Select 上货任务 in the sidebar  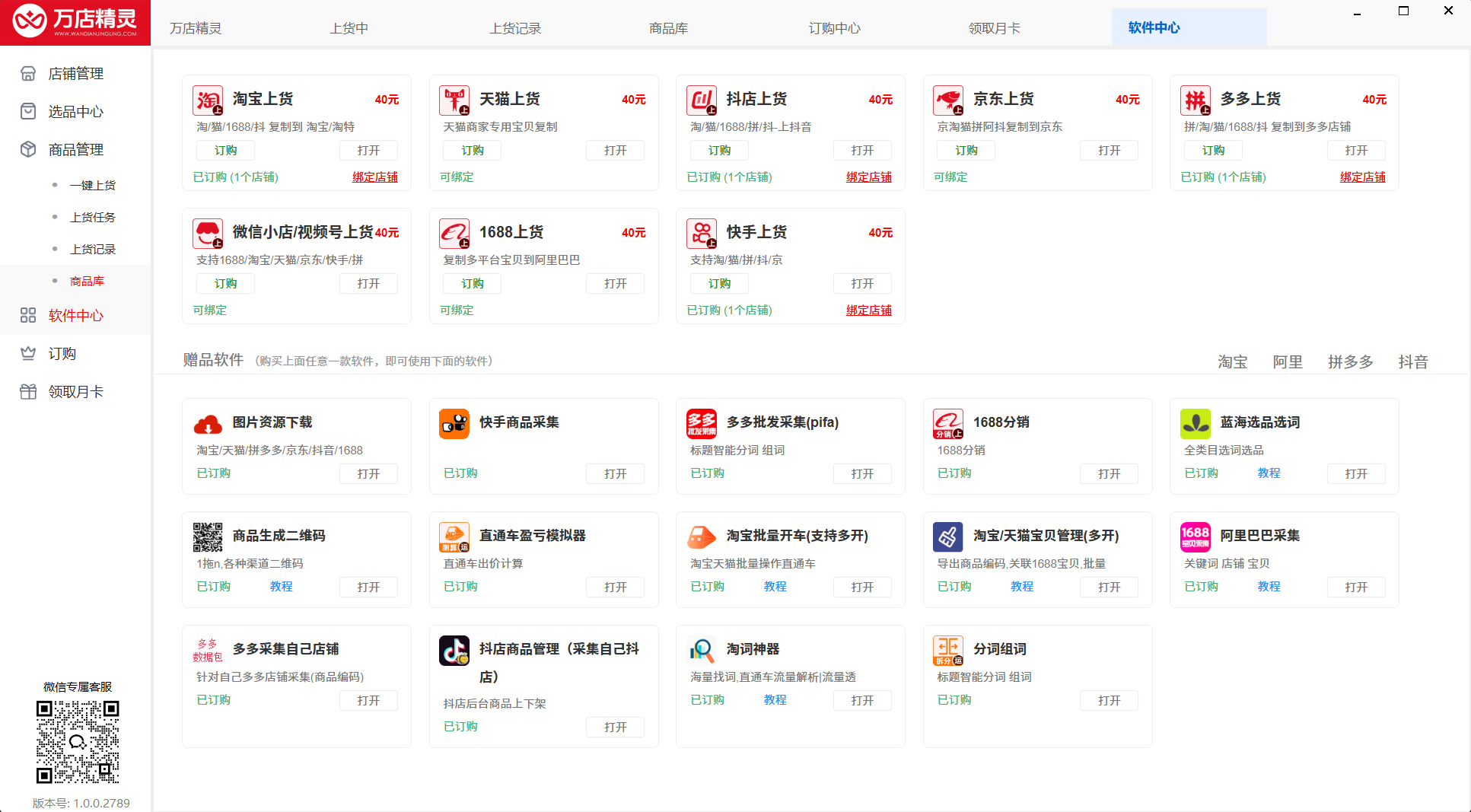pos(93,217)
